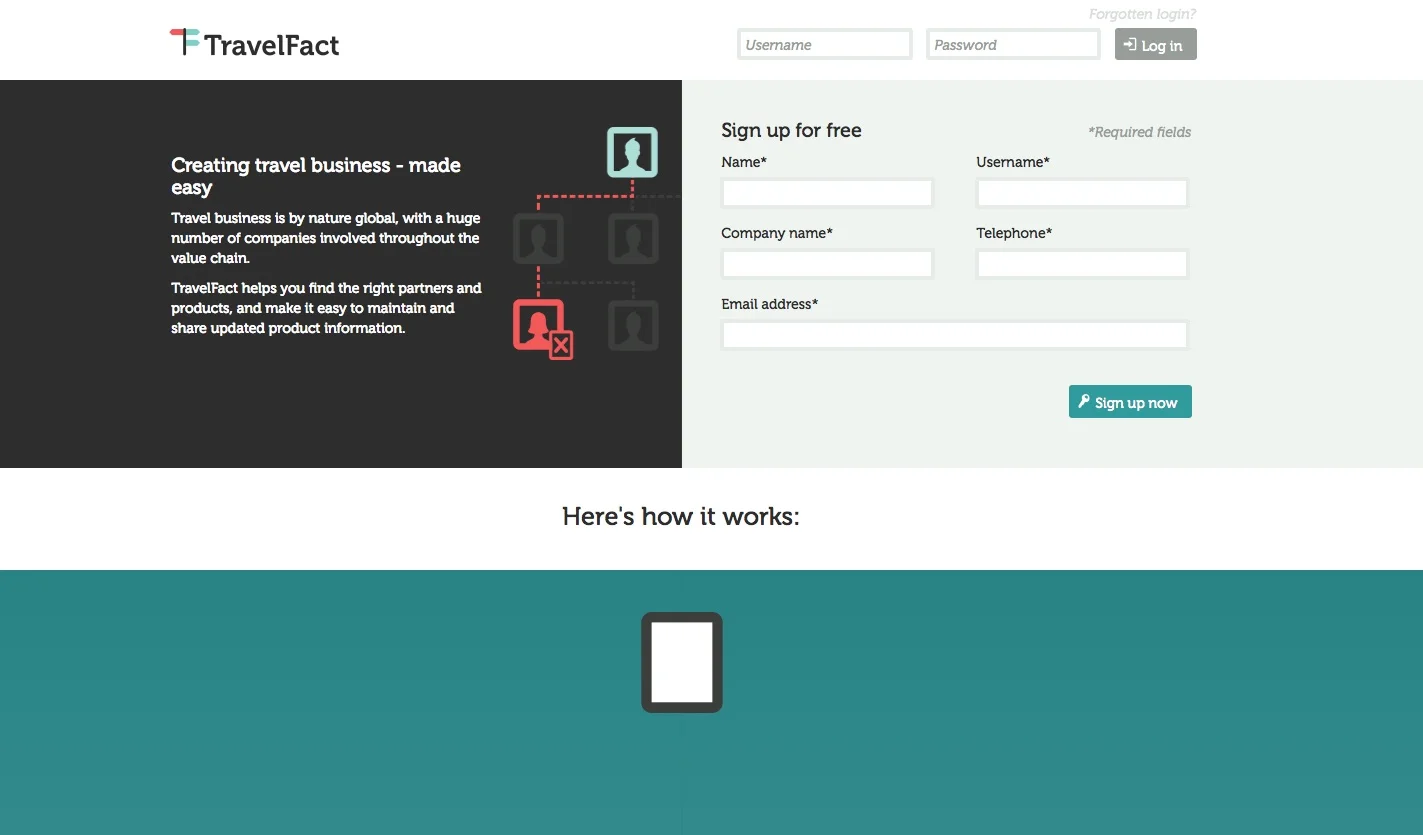Viewport: 1423px width, 835px height.
Task: Focus the login Username field
Action: [825, 44]
